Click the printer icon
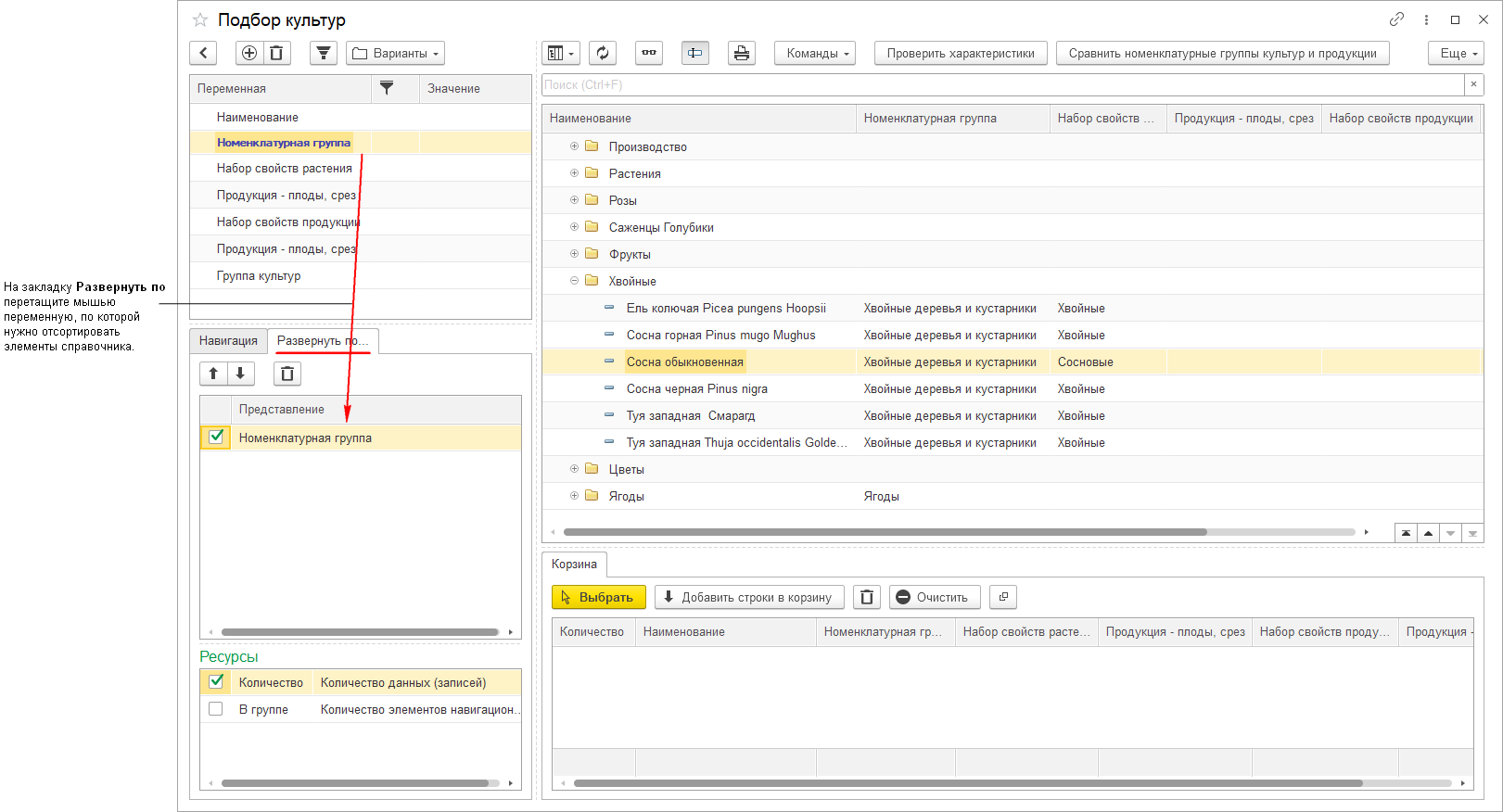1503x812 pixels. point(742,53)
